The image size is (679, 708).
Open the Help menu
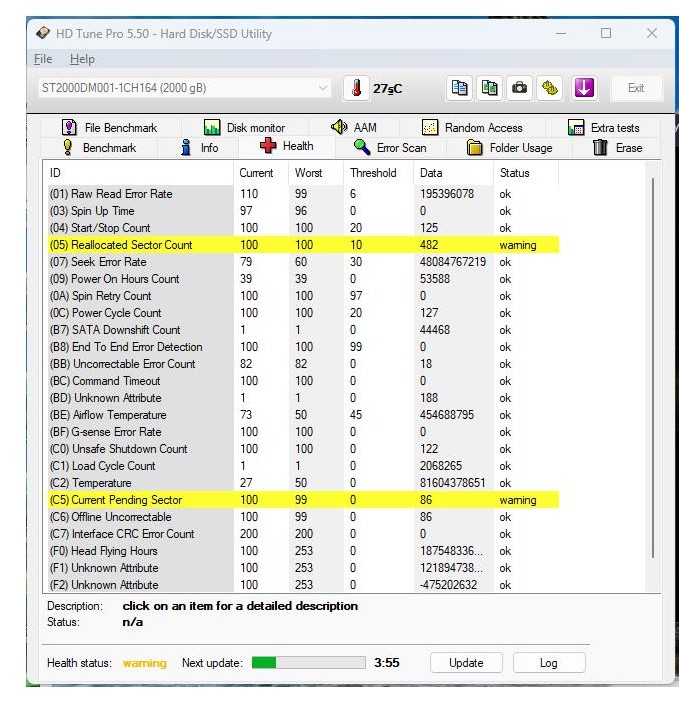(82, 59)
